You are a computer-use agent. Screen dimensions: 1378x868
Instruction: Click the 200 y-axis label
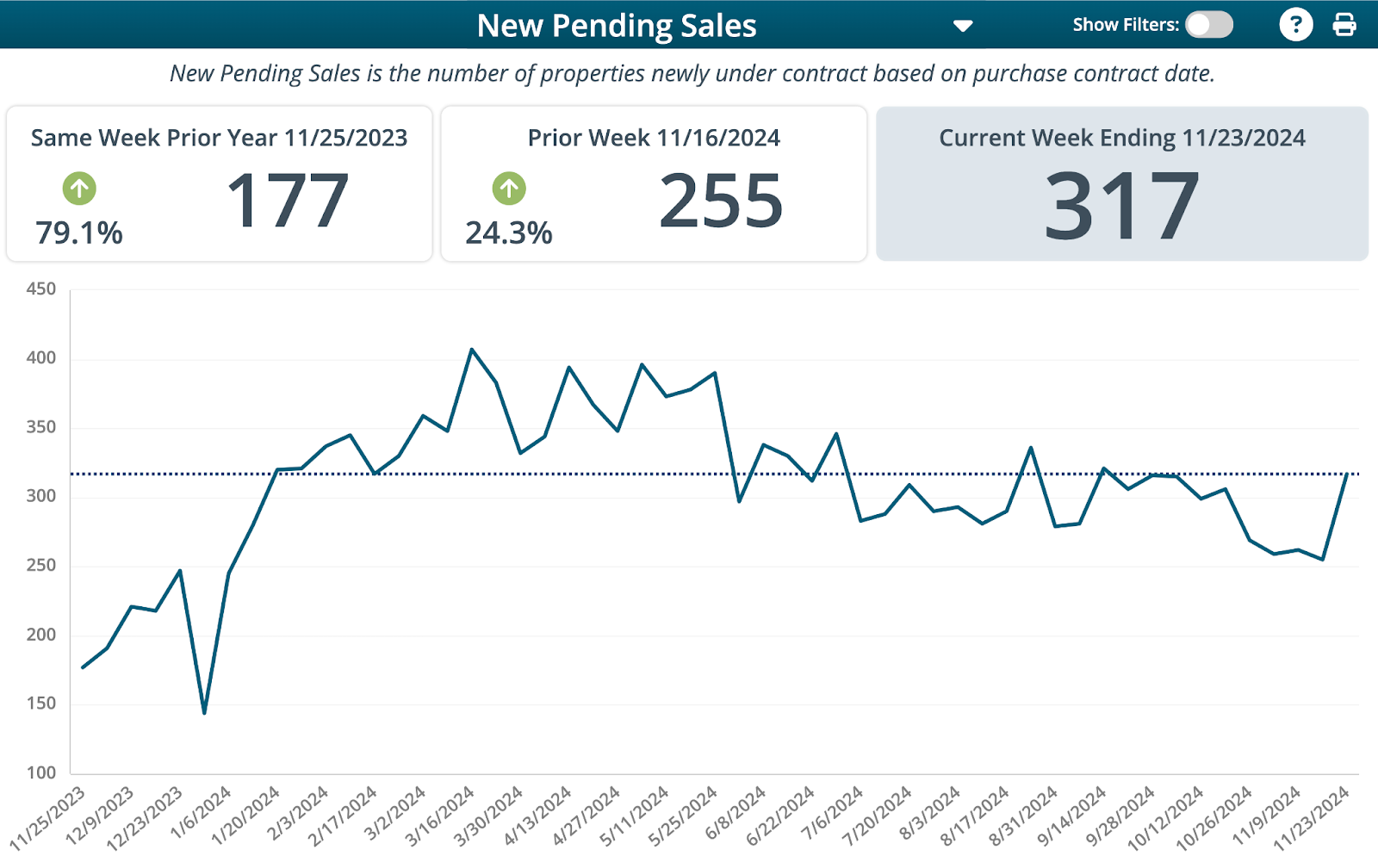[x=41, y=635]
